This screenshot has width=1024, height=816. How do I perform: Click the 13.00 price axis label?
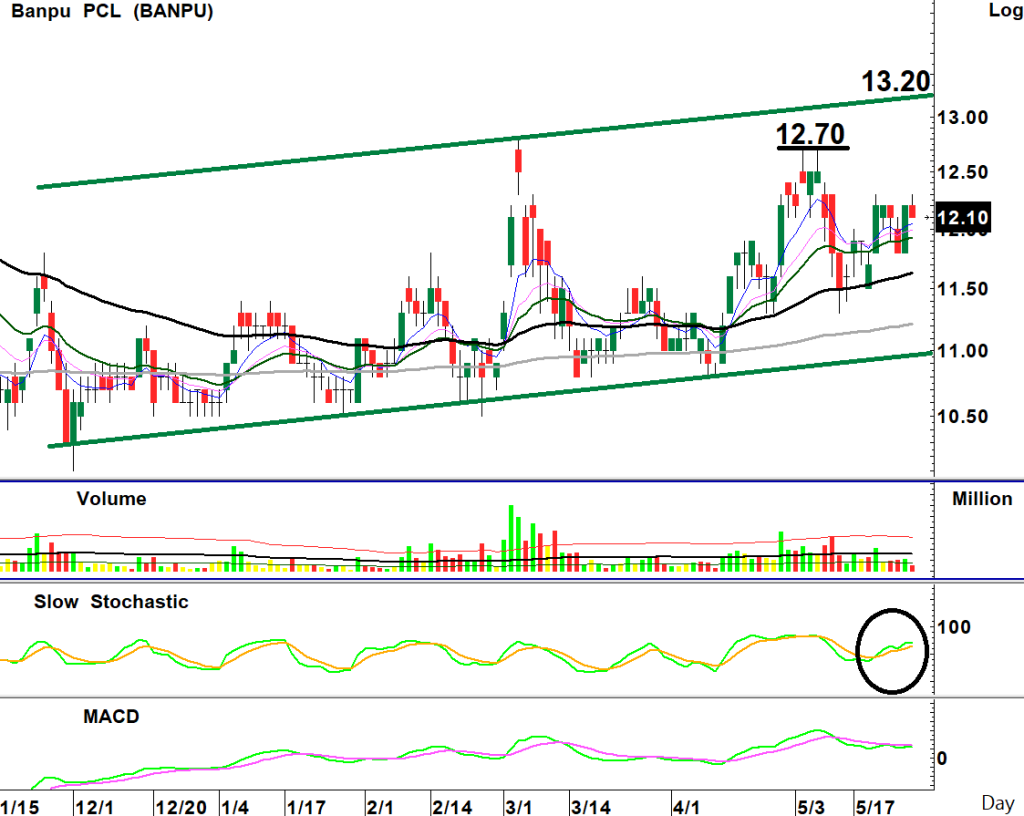coord(963,118)
